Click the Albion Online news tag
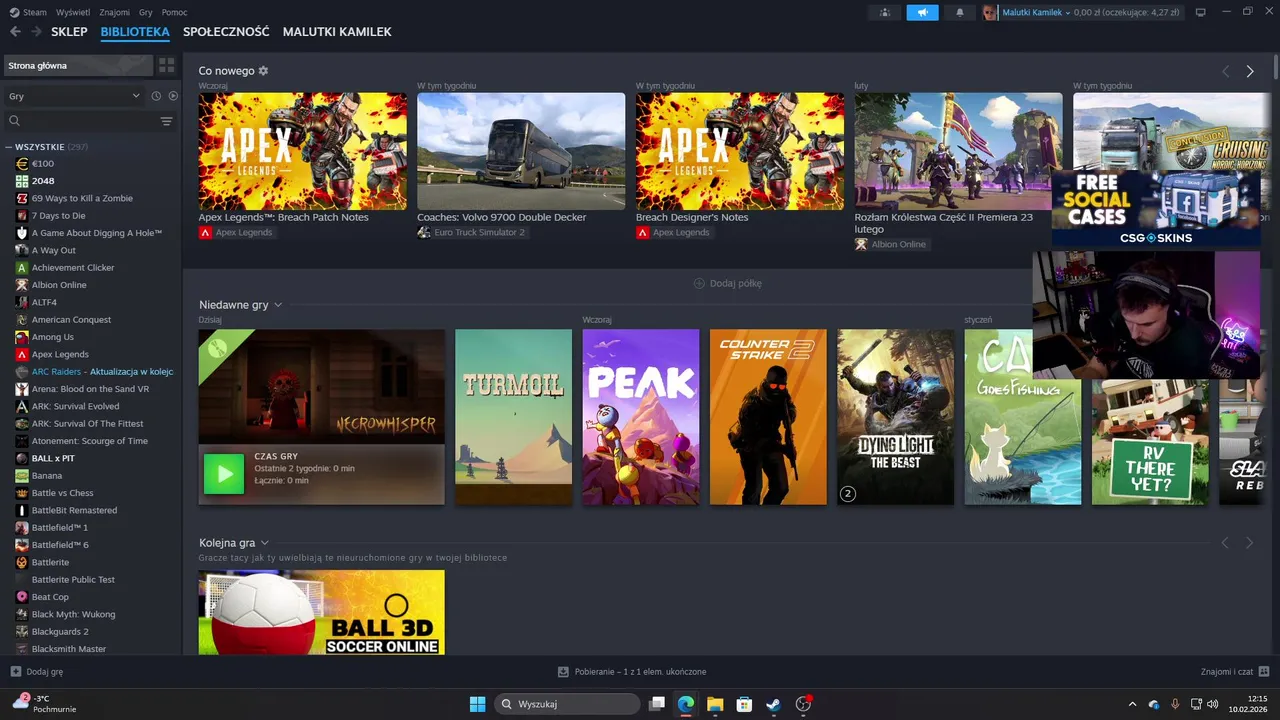 [891, 244]
